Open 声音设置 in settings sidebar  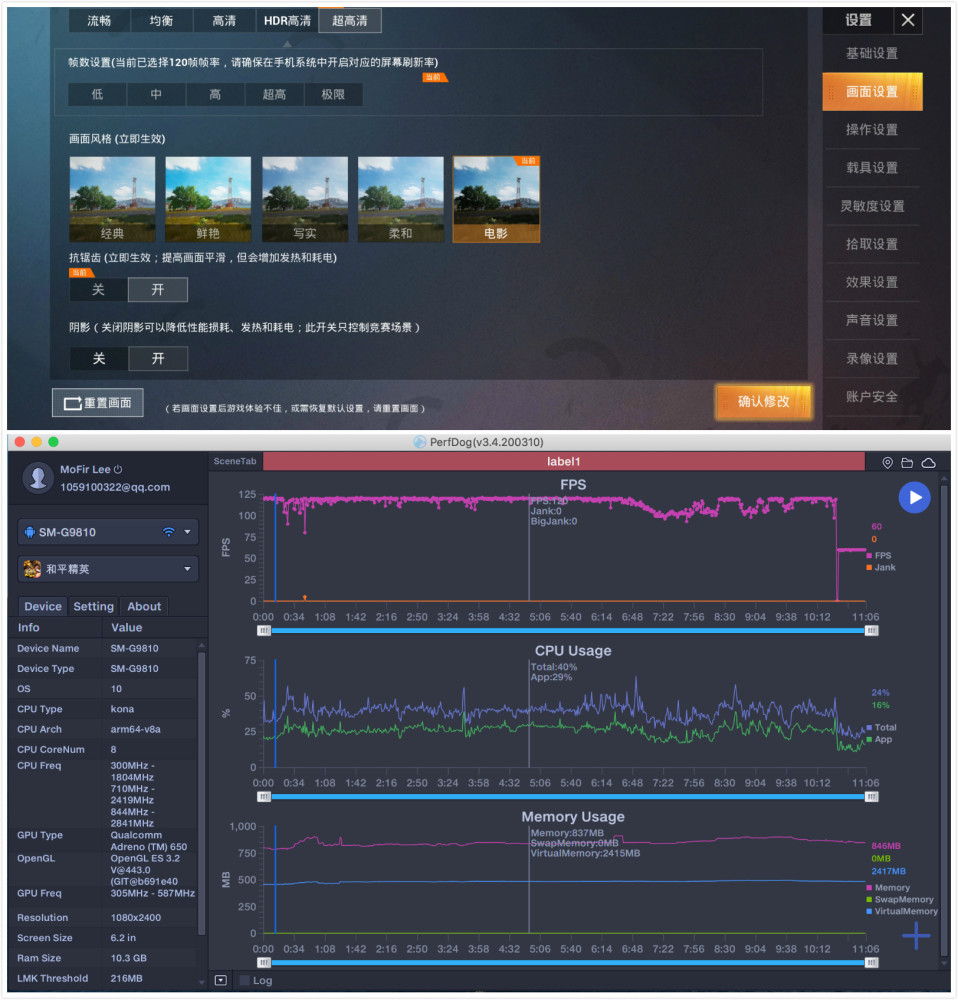coord(872,320)
